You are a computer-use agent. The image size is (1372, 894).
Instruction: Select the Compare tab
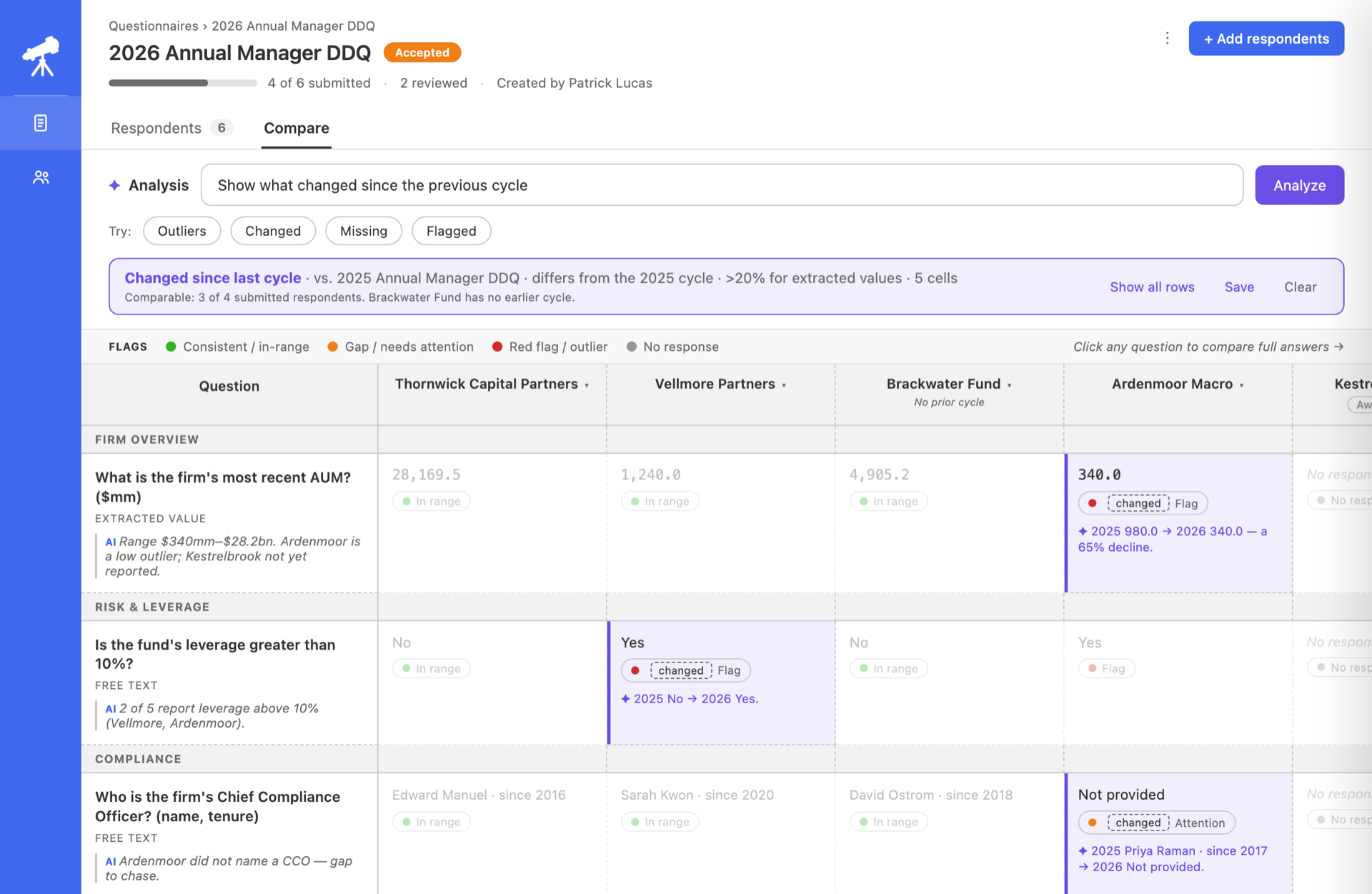pos(297,128)
